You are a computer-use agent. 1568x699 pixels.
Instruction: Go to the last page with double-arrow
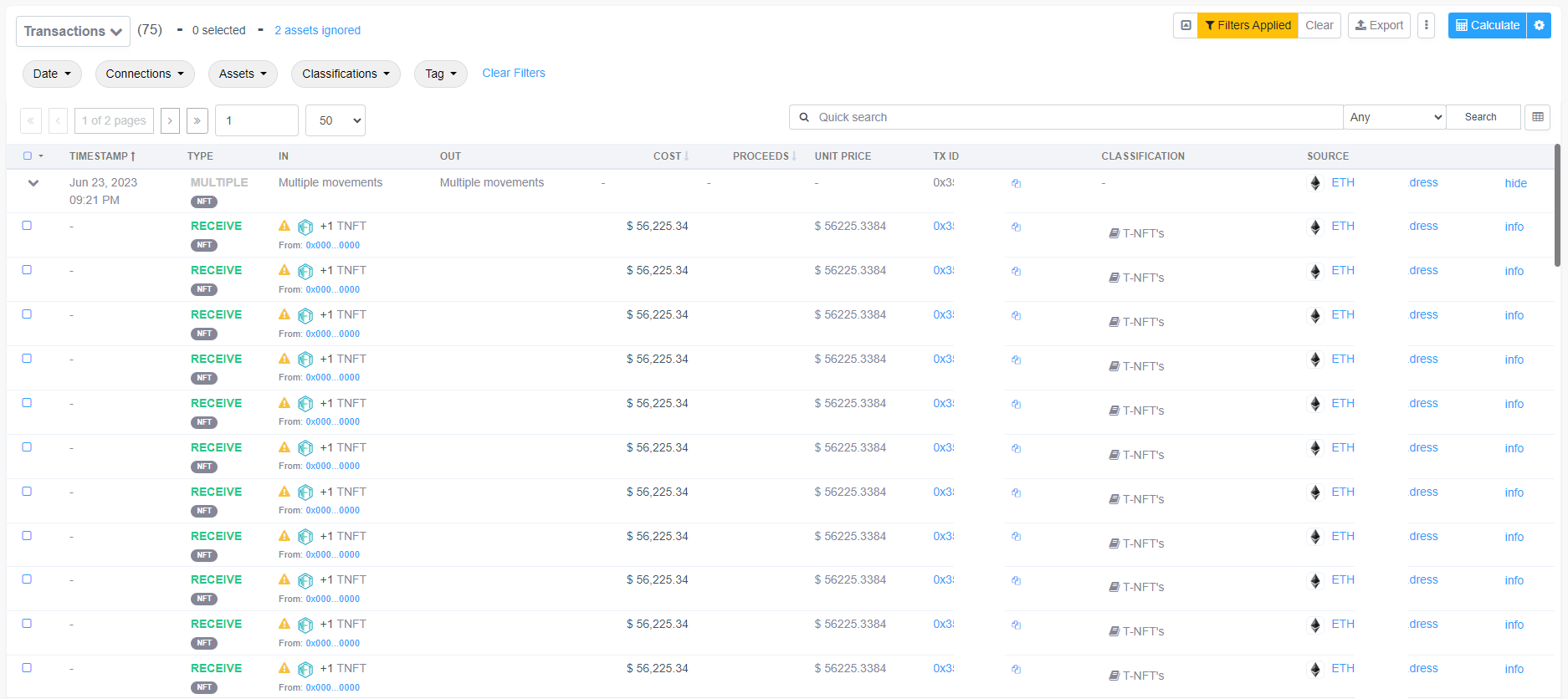pyautogui.click(x=197, y=120)
